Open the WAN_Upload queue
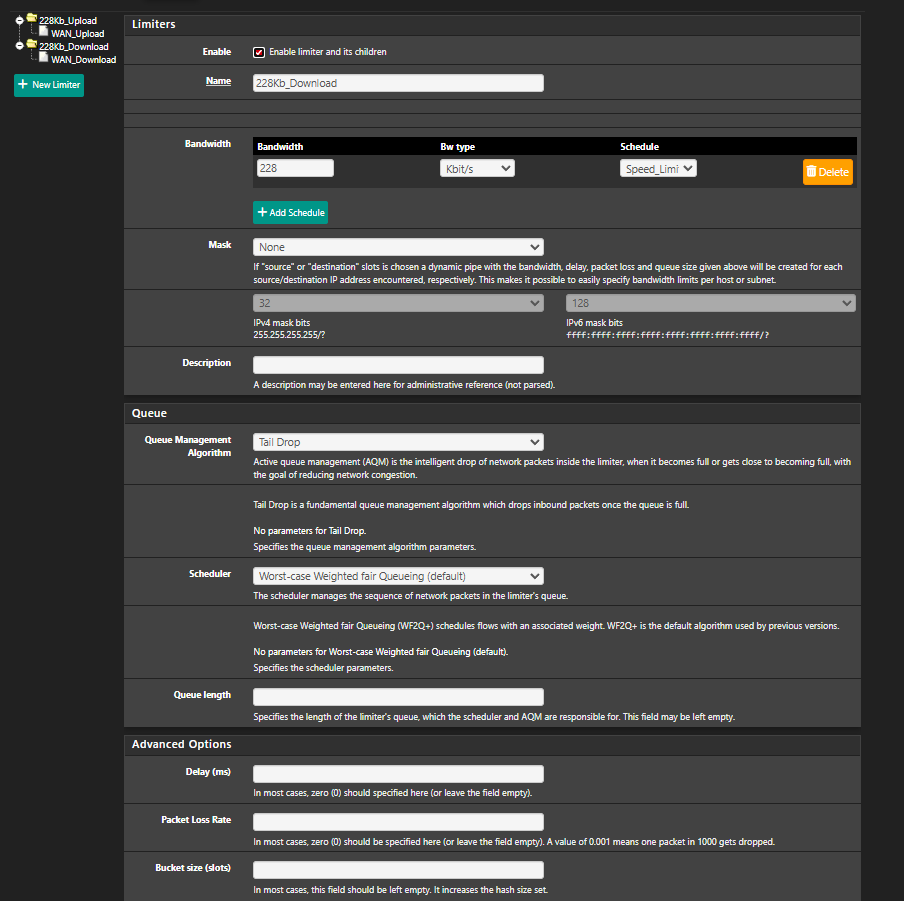The height and width of the screenshot is (901, 904). [x=78, y=34]
